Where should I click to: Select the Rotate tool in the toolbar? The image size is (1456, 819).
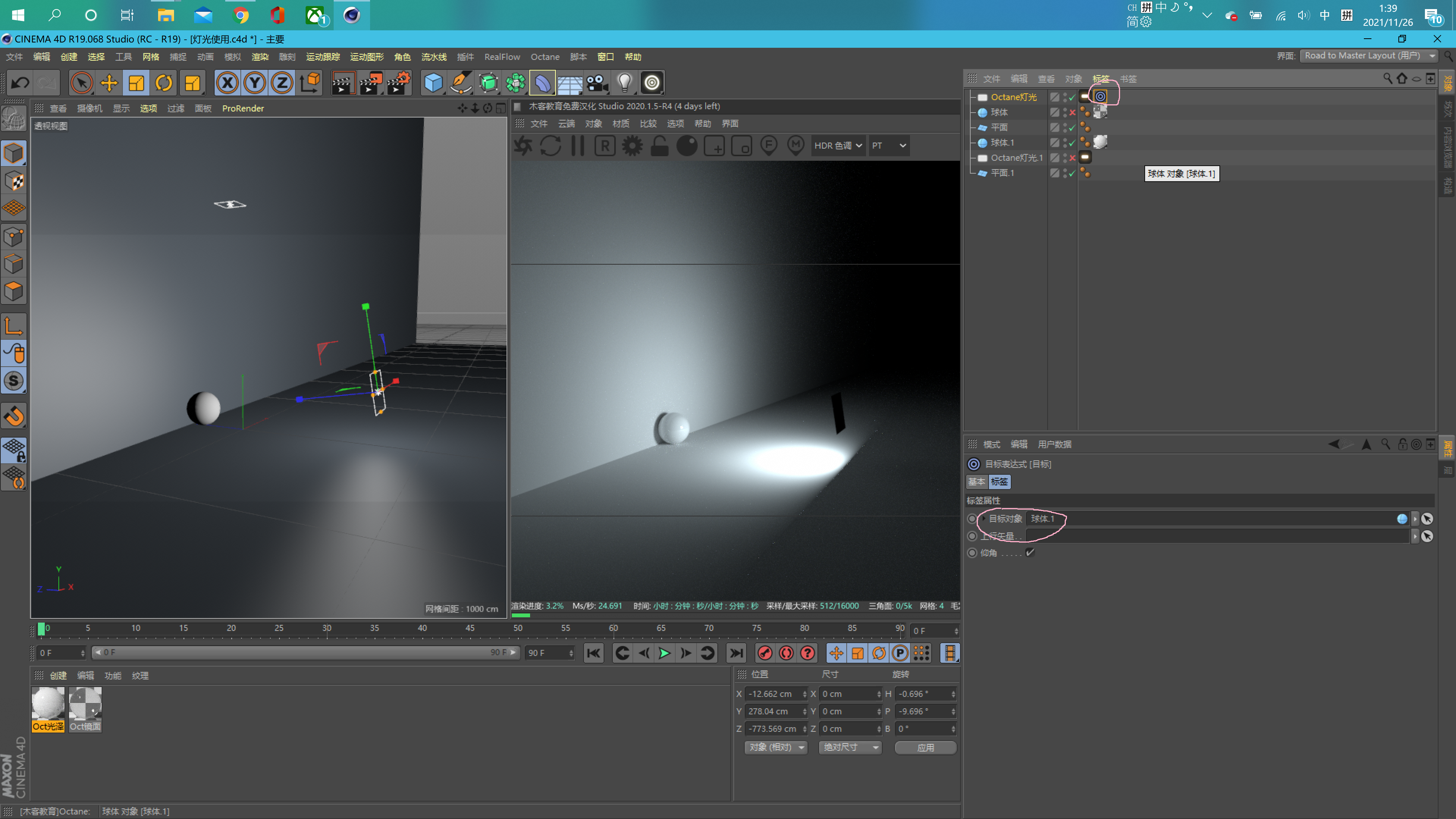pos(164,83)
